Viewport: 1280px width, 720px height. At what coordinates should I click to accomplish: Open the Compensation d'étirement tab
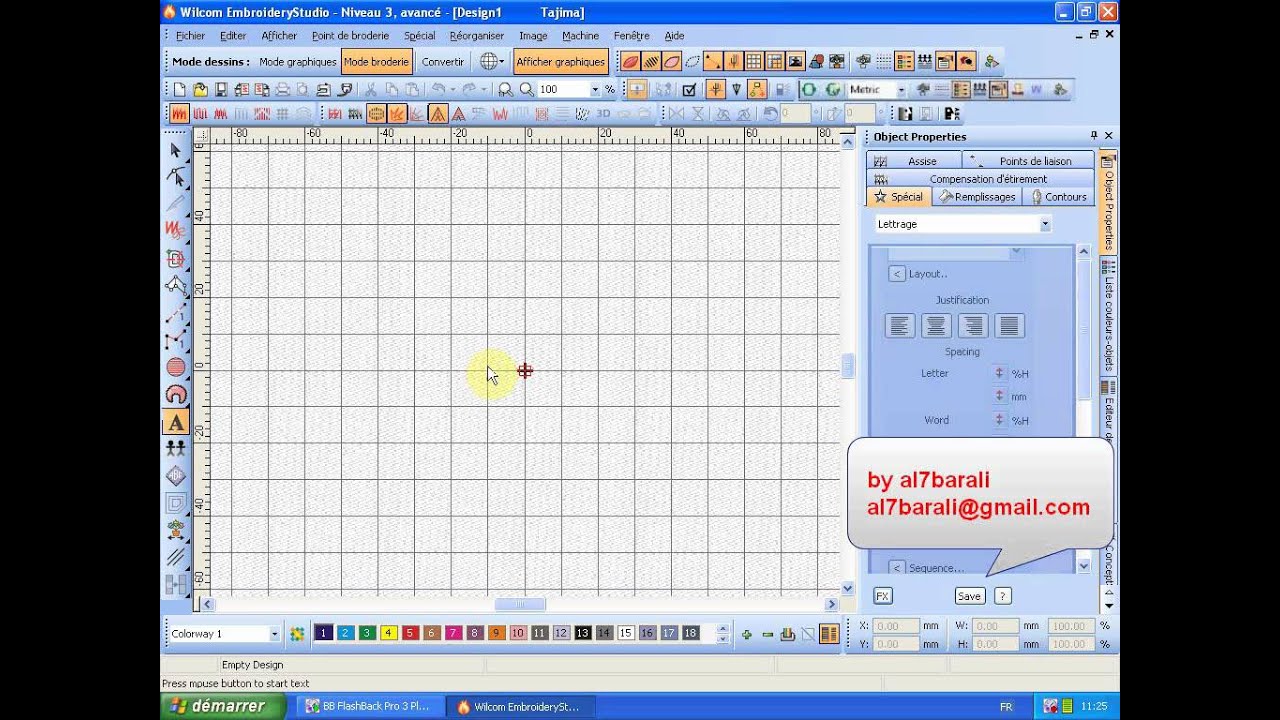click(980, 179)
